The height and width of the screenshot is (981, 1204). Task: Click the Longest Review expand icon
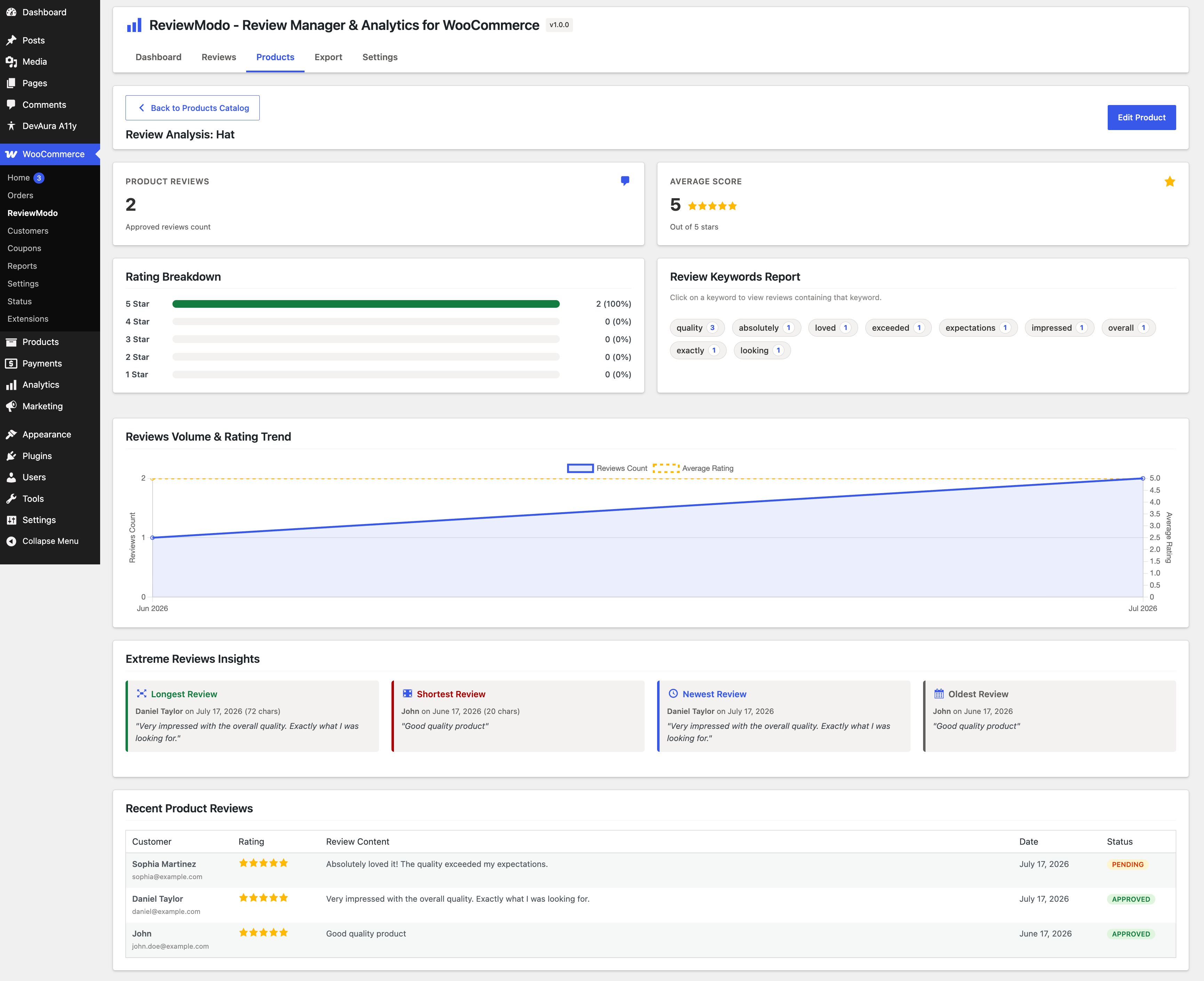click(142, 693)
